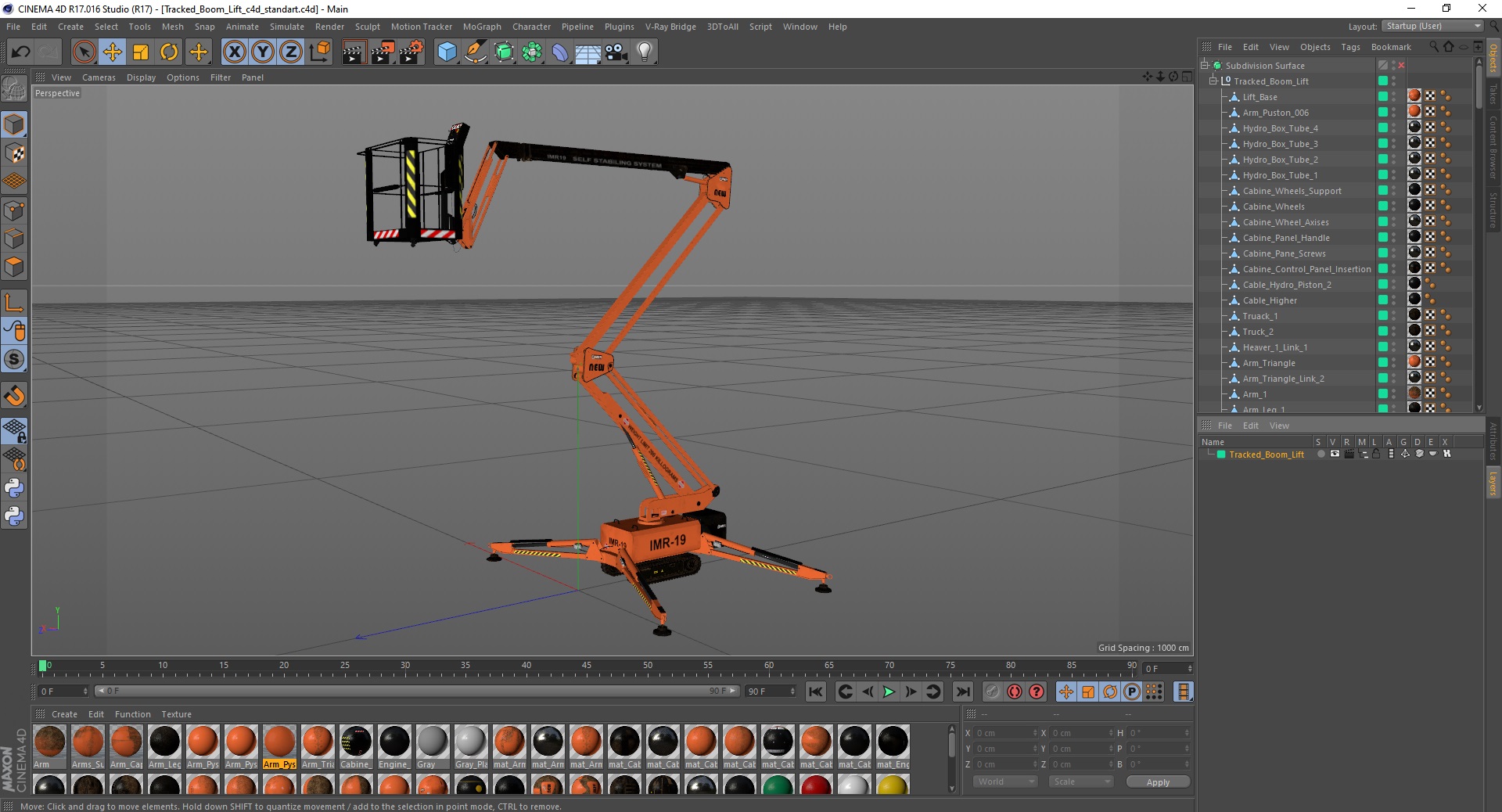Click stepper arrows of start frame field
The height and width of the screenshot is (812, 1502).
pyautogui.click(x=85, y=691)
